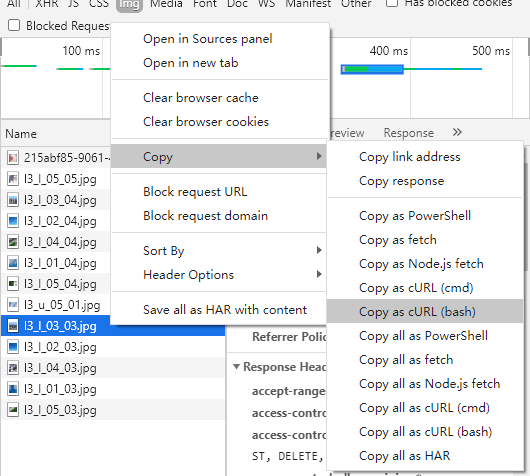Click the l3_l_04_03.jpg thumbnail icon

(13, 368)
